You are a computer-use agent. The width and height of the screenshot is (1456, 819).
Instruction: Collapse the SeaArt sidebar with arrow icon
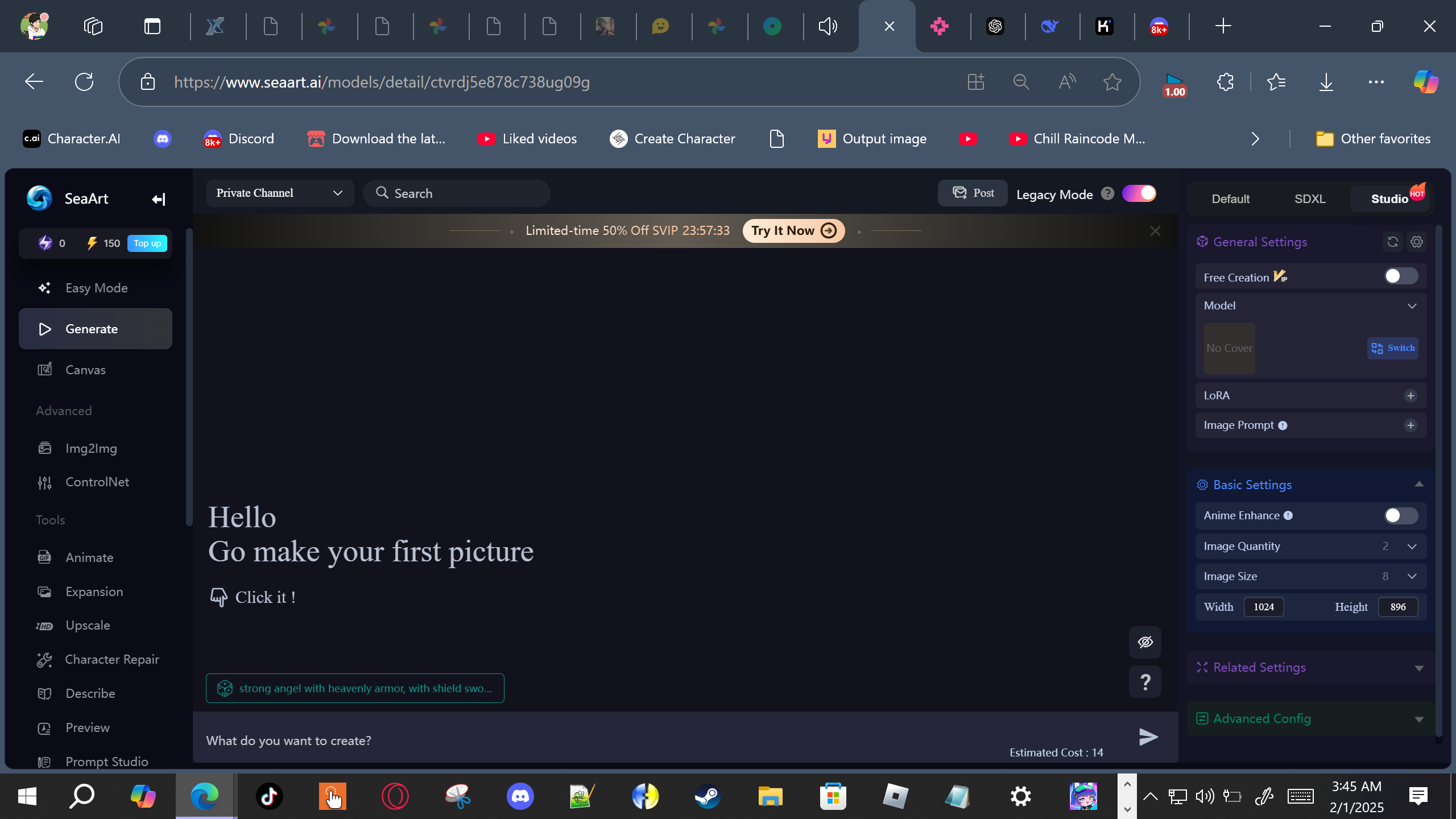click(x=158, y=199)
